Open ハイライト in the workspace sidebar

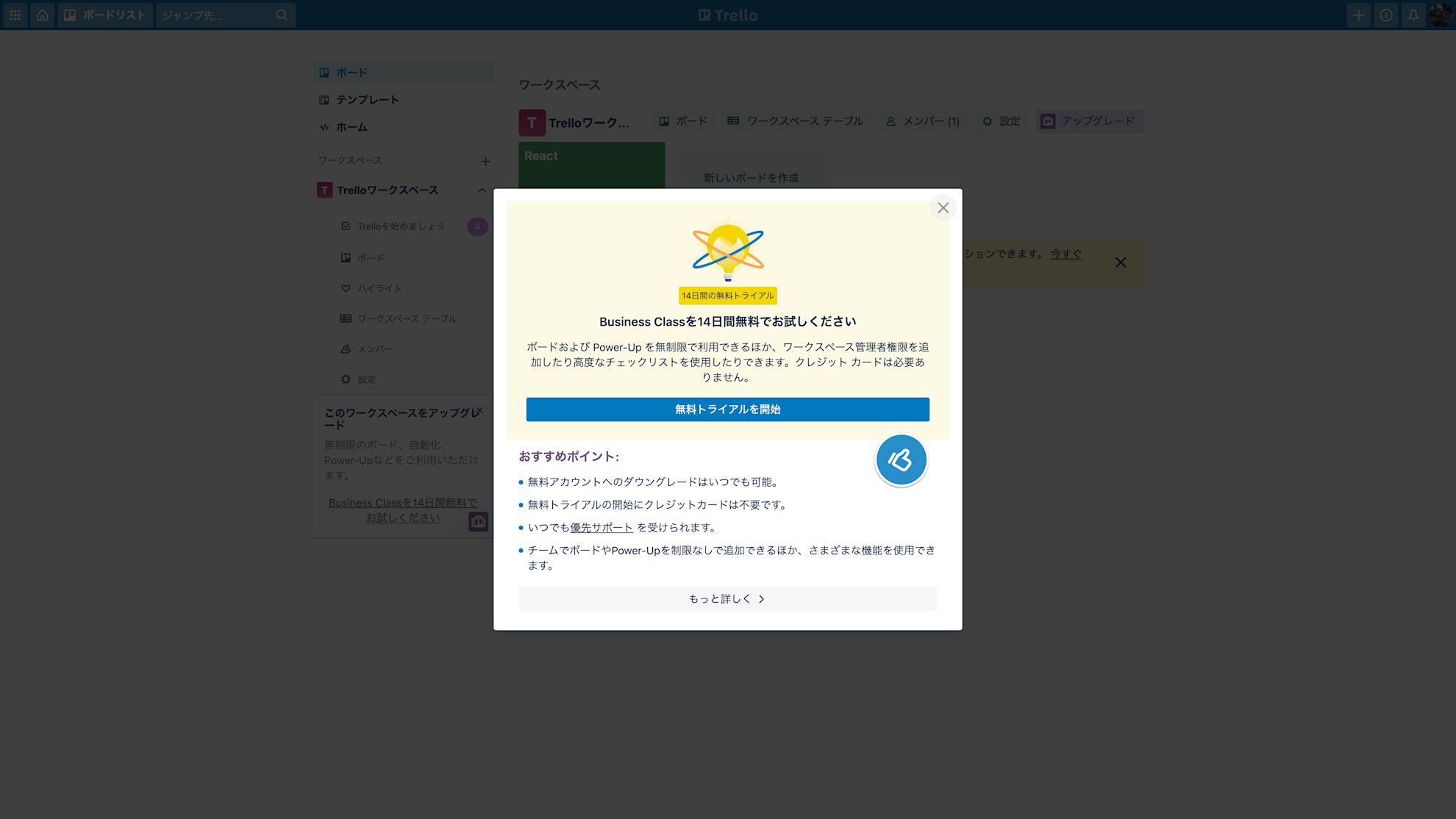point(379,288)
